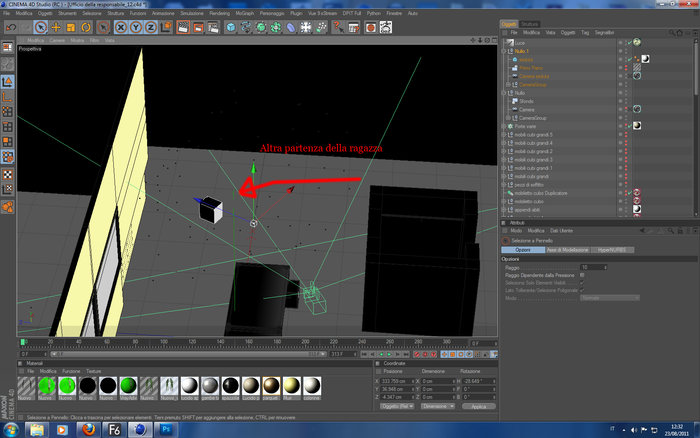Add a cube primitive from toolbar

click(x=230, y=28)
